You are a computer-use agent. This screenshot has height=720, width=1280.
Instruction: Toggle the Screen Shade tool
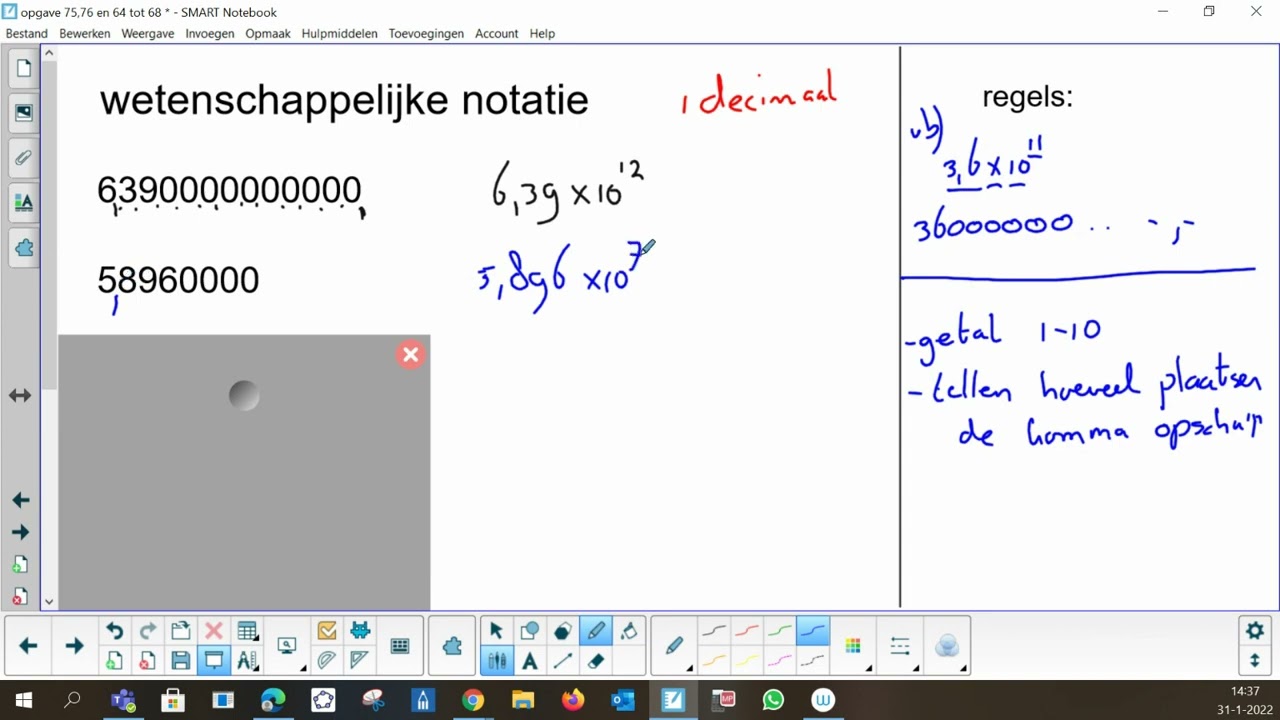[213, 661]
